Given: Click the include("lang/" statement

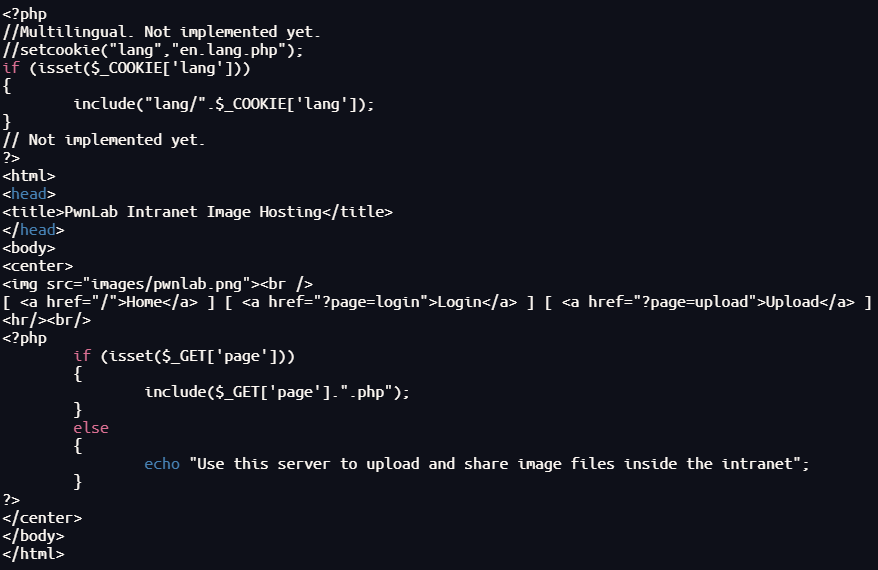Looking at the screenshot, I should pos(223,104).
